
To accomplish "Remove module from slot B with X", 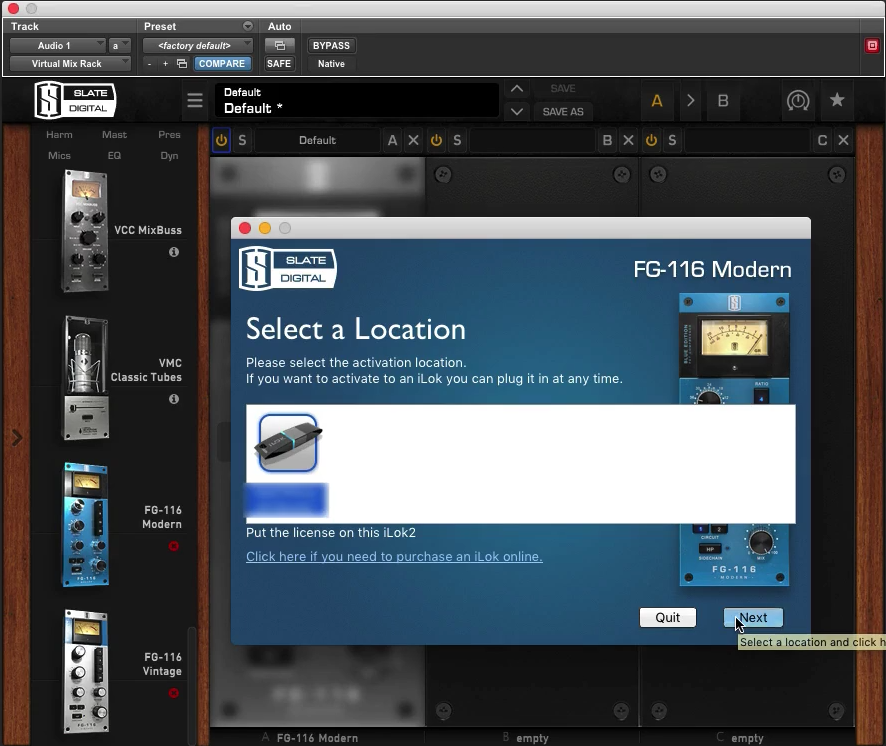I will coord(628,140).
